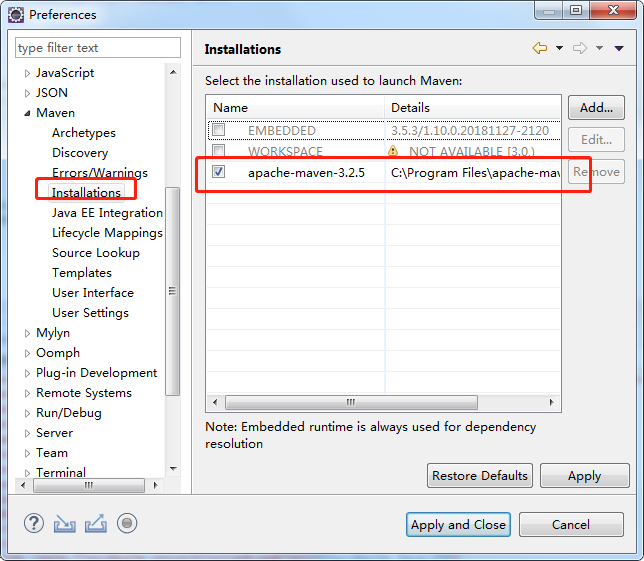Click Restore Defaults button
Viewport: 644px width, 561px height.
click(x=480, y=476)
